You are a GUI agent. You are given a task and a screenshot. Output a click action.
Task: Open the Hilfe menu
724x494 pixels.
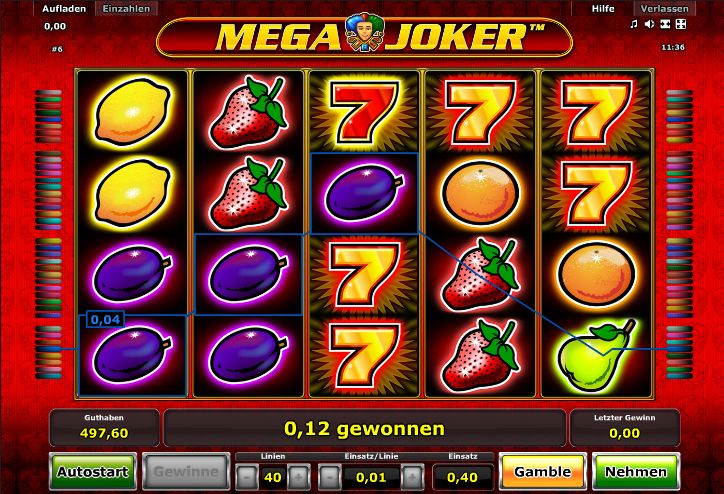(603, 8)
